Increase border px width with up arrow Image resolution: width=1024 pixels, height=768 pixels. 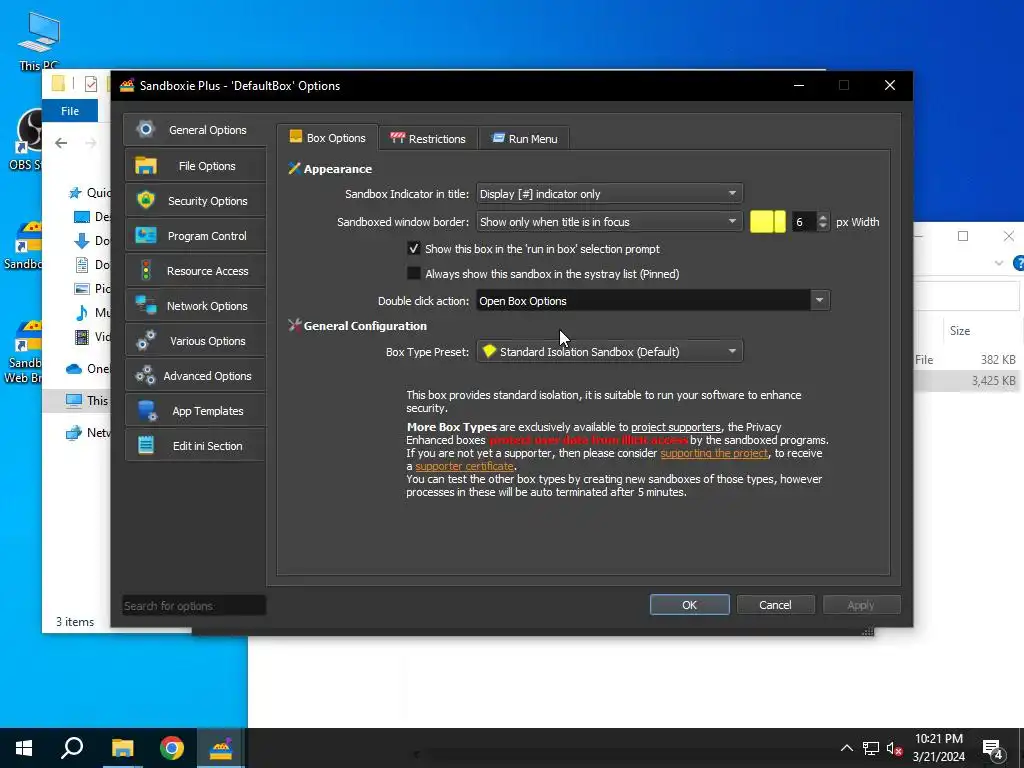coord(823,217)
